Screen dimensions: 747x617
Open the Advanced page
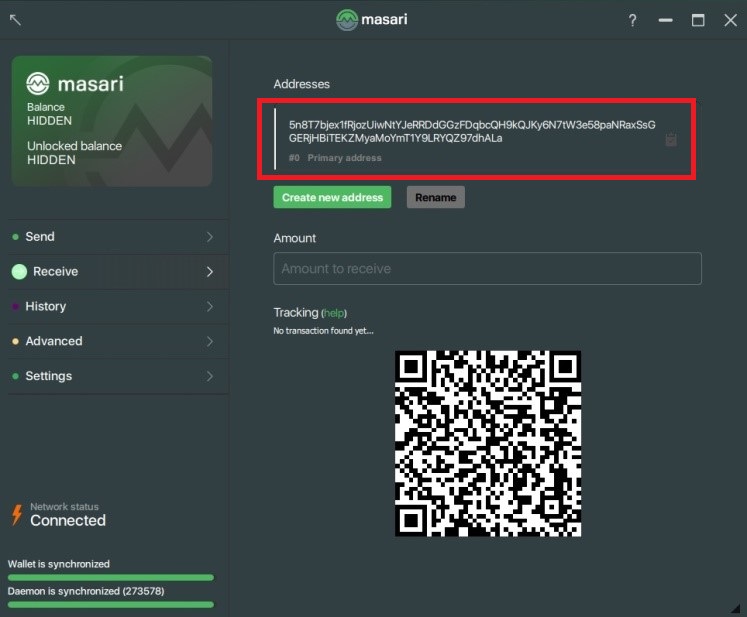tap(118, 341)
